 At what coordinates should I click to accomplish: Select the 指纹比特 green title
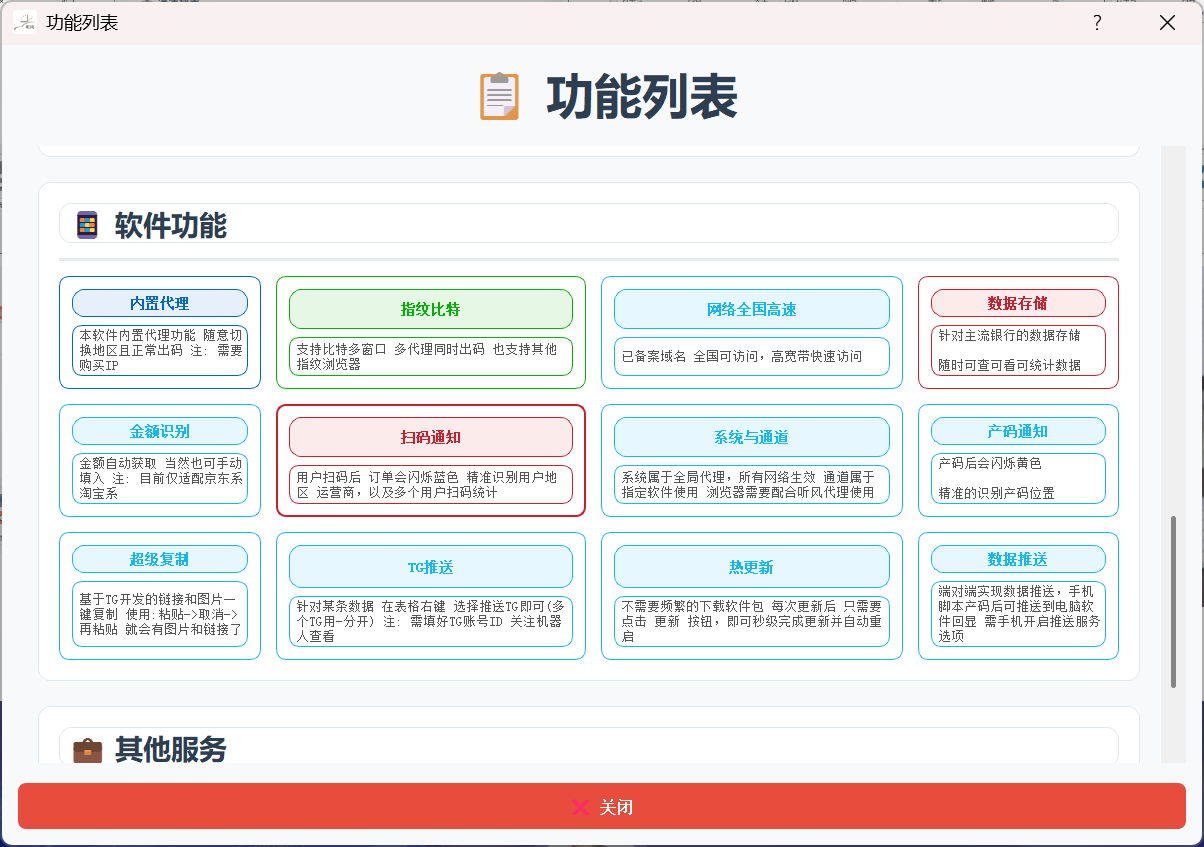pyautogui.click(x=430, y=309)
